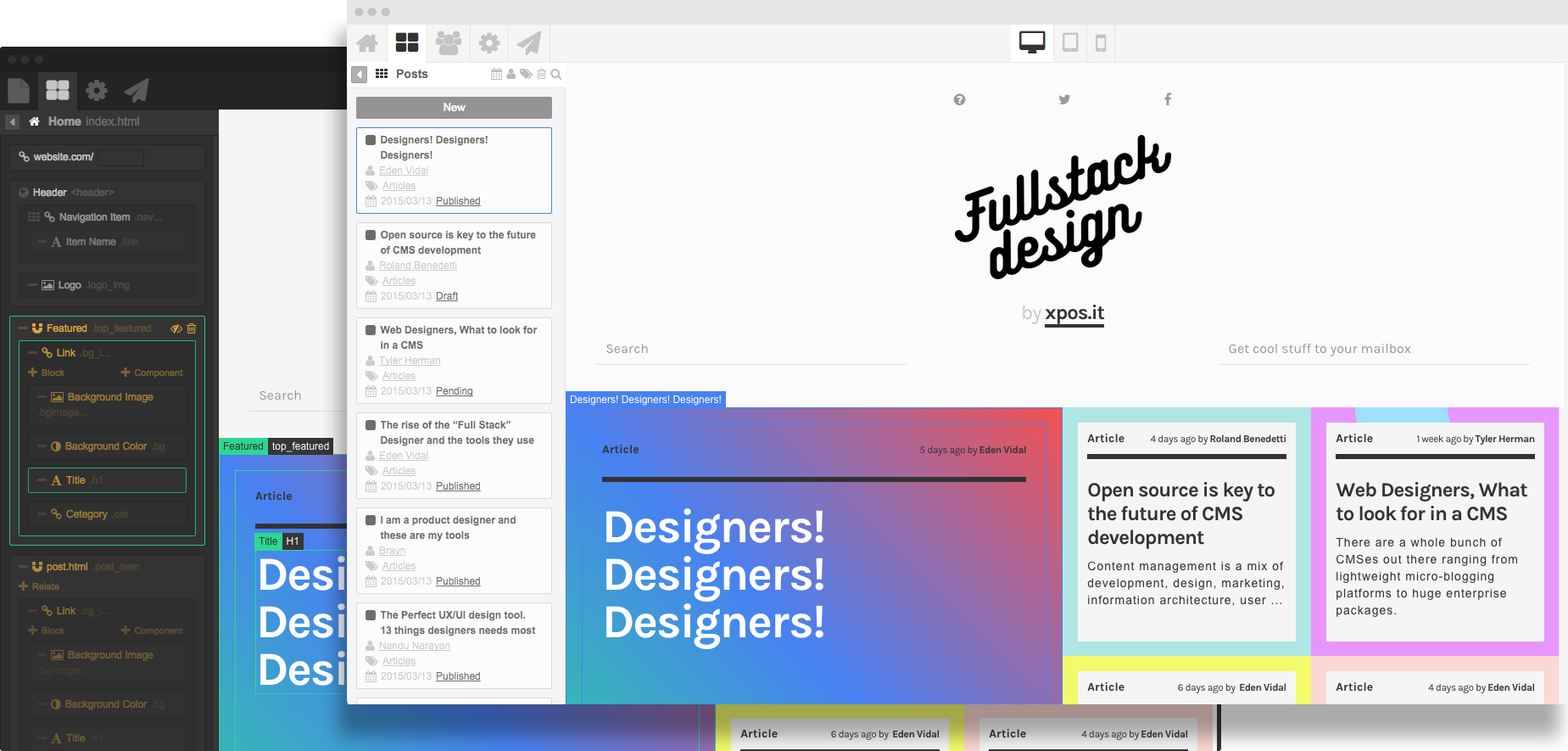This screenshot has width=1568, height=751.
Task: Switch preview to tablet view
Action: [1070, 42]
